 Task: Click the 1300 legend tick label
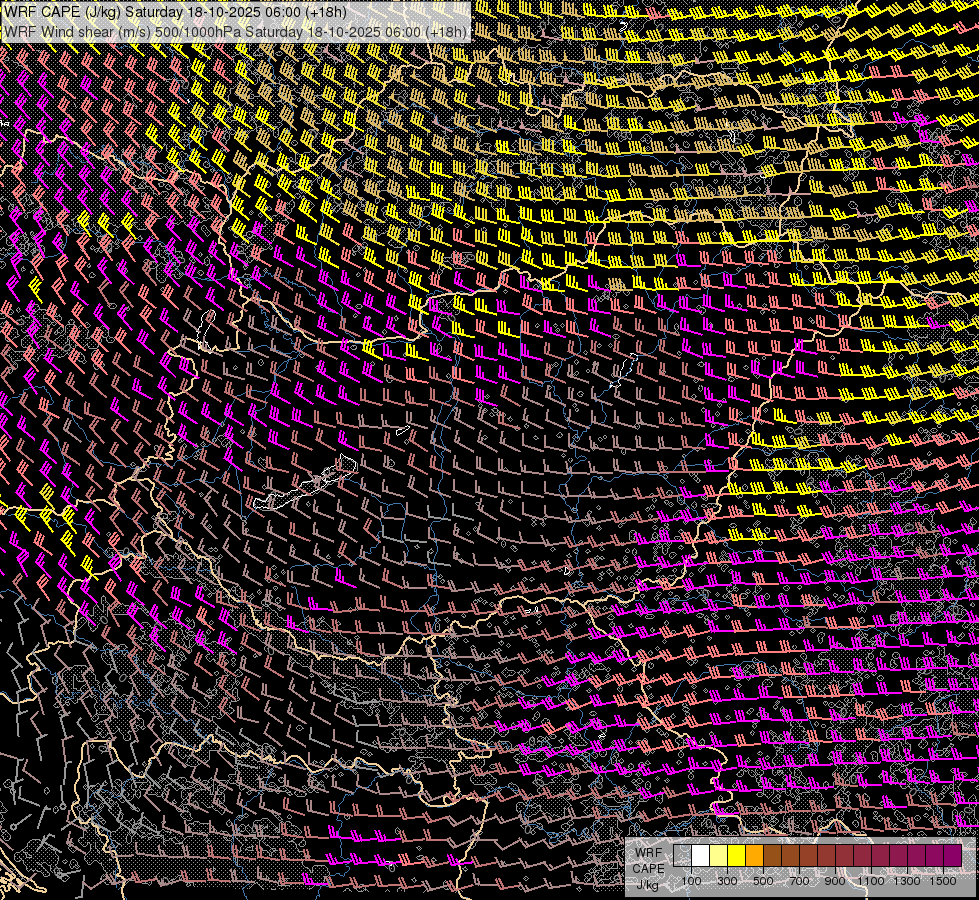click(x=907, y=881)
